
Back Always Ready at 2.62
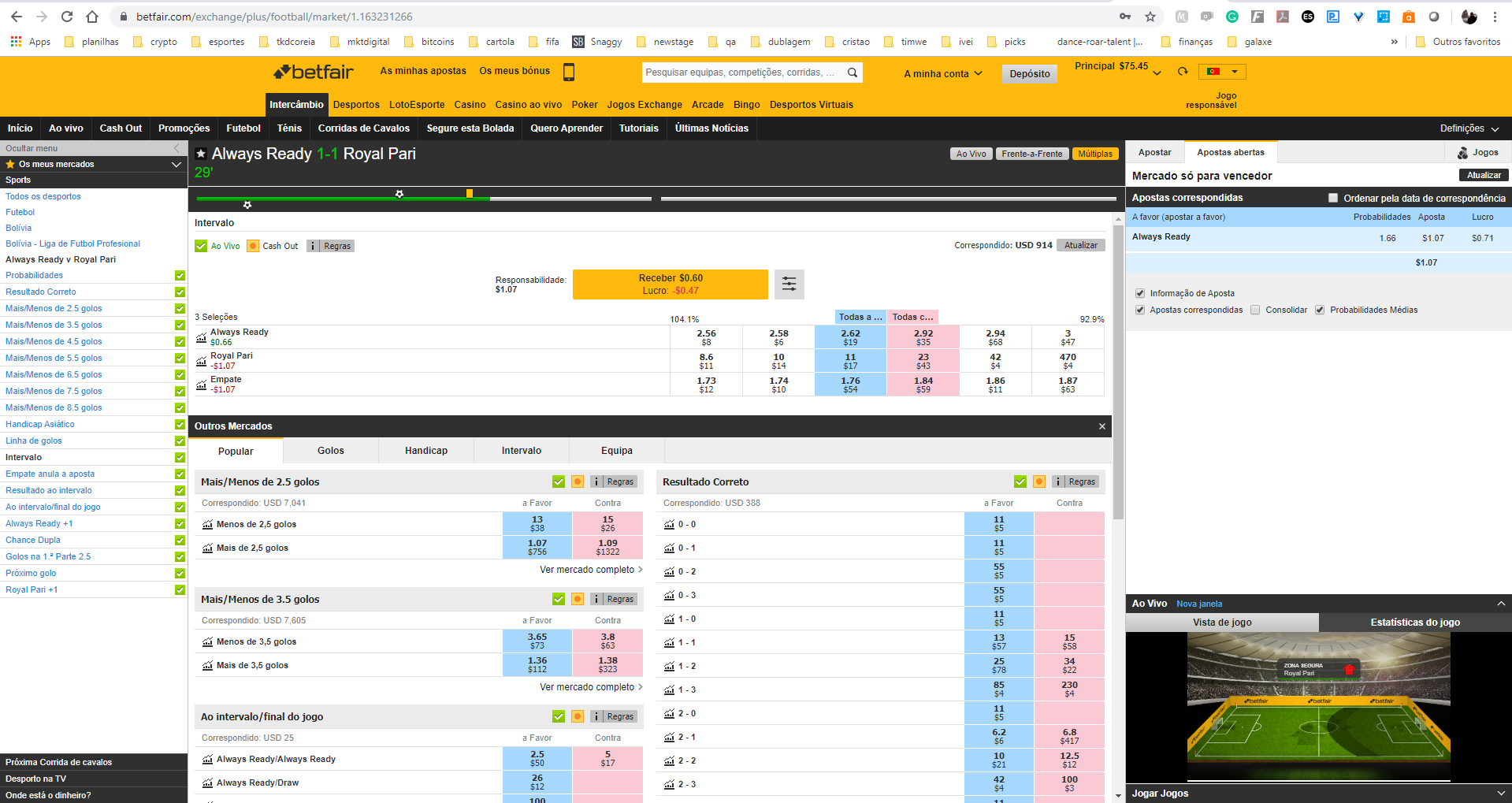[850, 337]
